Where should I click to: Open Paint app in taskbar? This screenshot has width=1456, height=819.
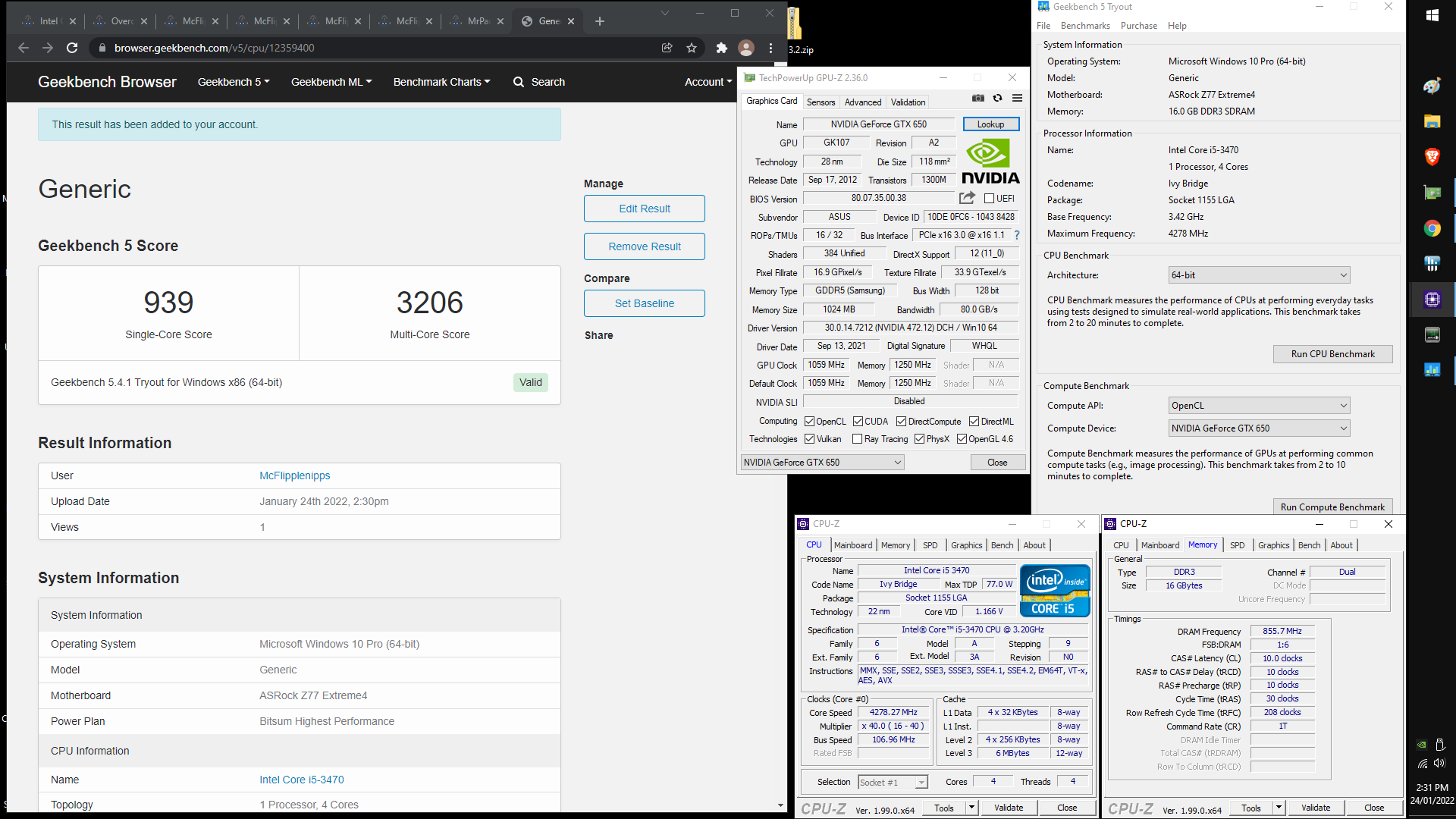coord(1432,86)
